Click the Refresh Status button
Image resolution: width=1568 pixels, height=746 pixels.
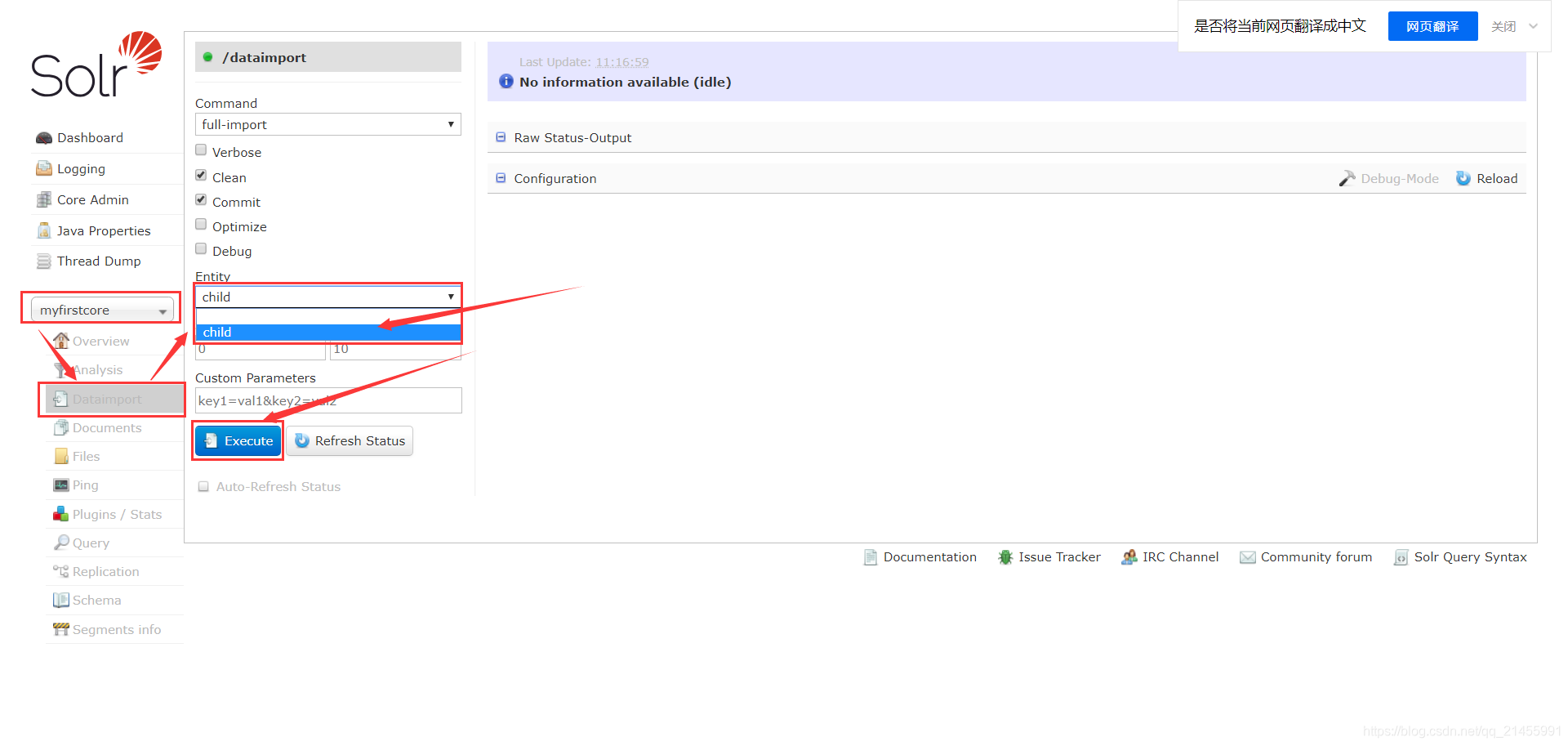coord(350,440)
